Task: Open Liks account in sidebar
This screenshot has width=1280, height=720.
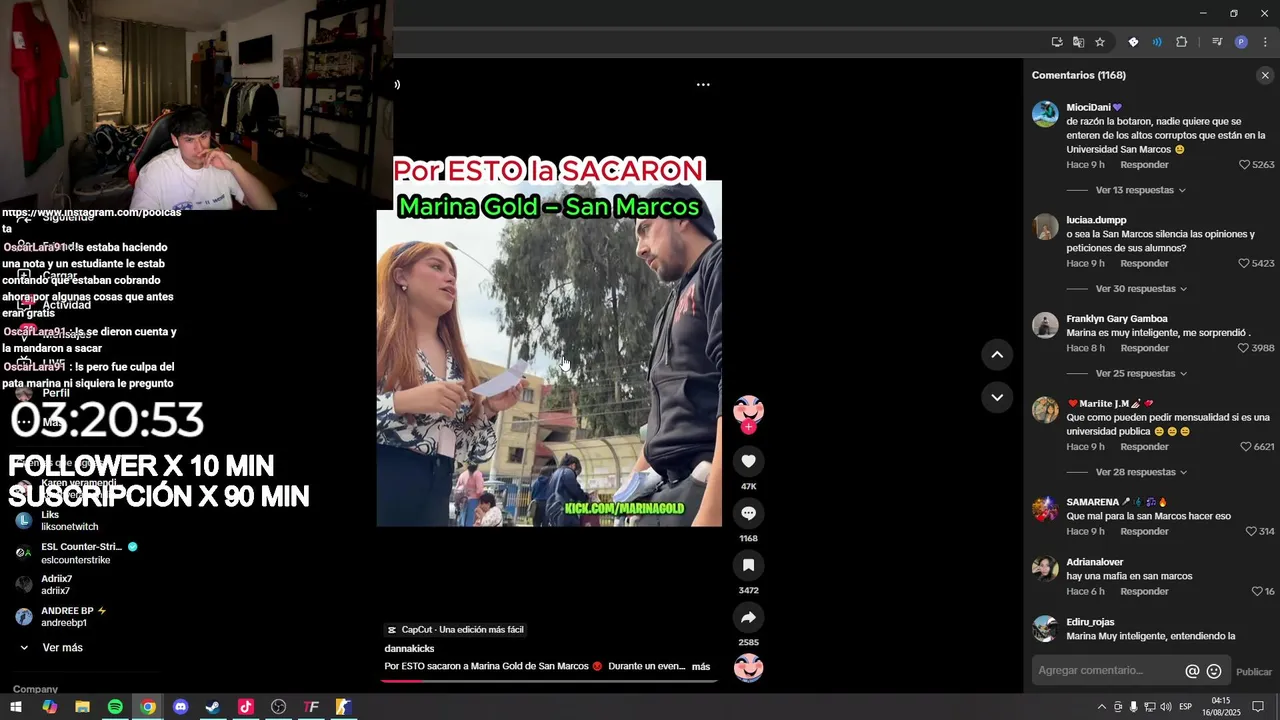Action: [58, 521]
